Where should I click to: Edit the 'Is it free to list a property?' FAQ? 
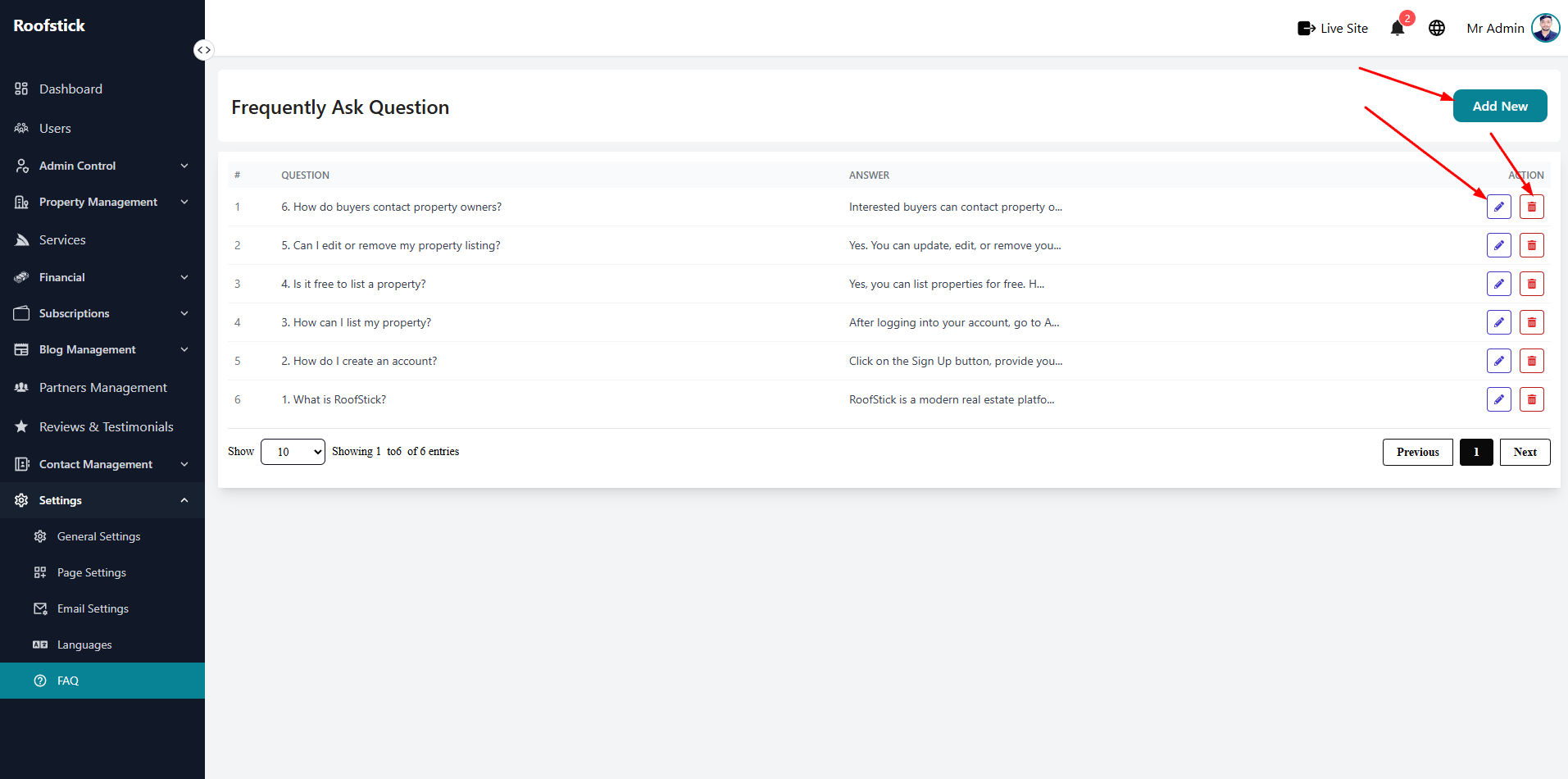tap(1498, 284)
